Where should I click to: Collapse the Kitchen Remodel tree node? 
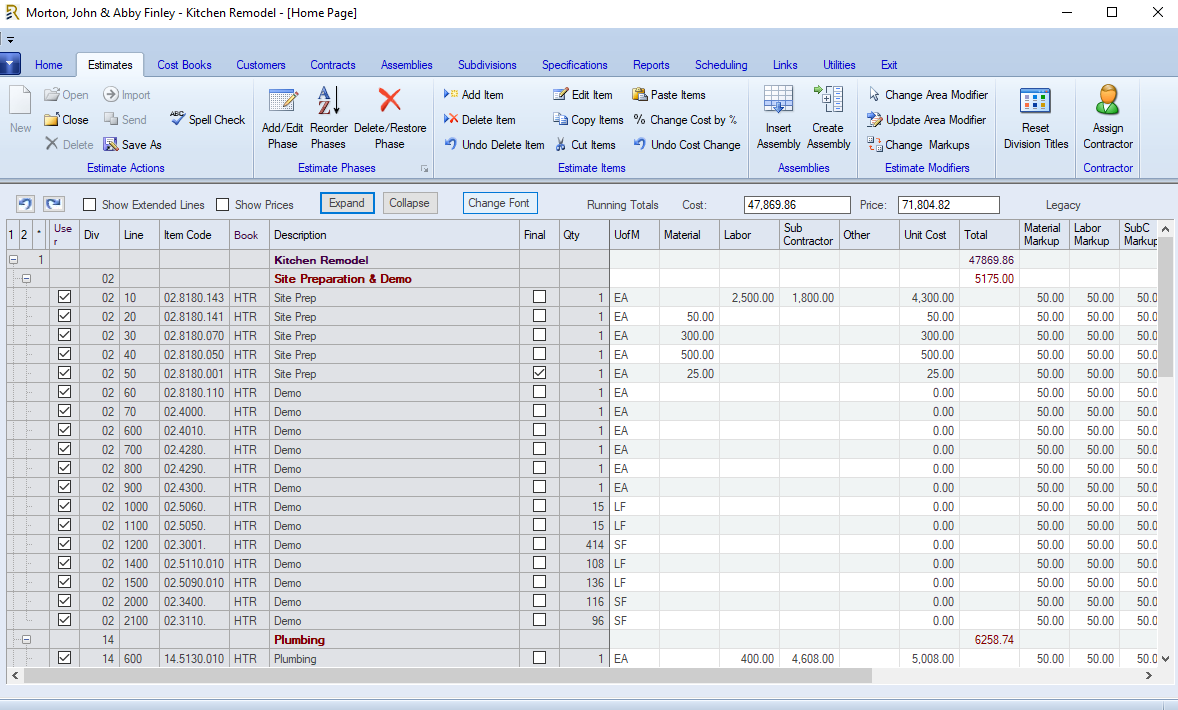(14, 260)
